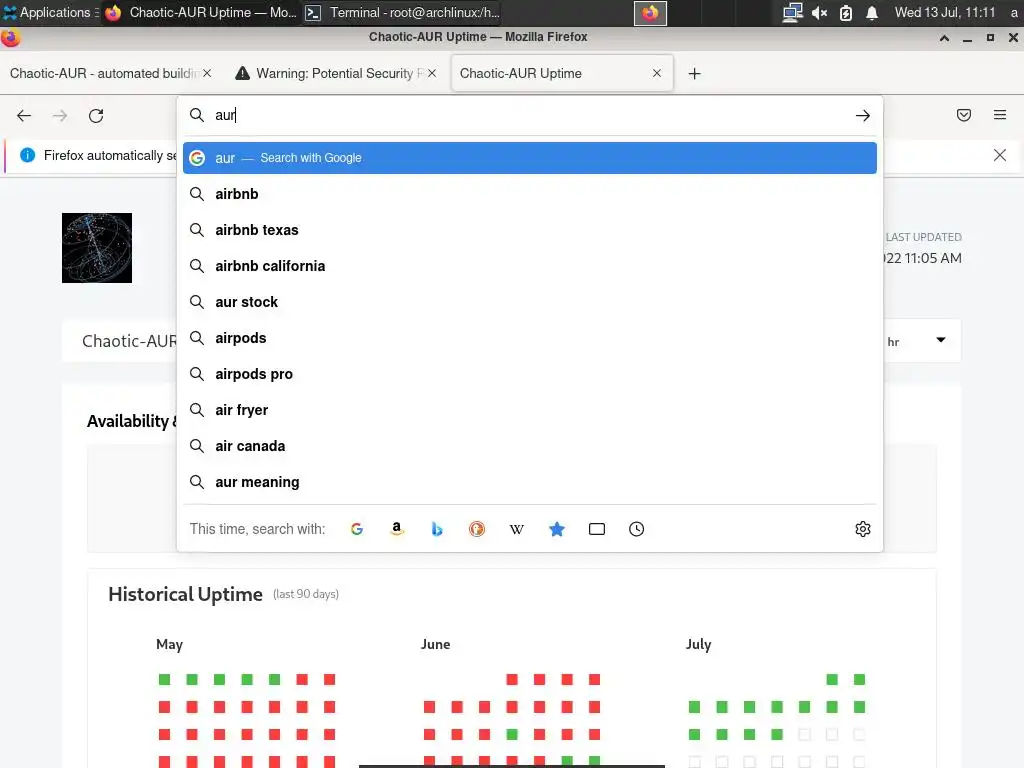This screenshot has height=768, width=1024.
Task: Choose the 'airbnb' suggestion
Action: click(530, 194)
